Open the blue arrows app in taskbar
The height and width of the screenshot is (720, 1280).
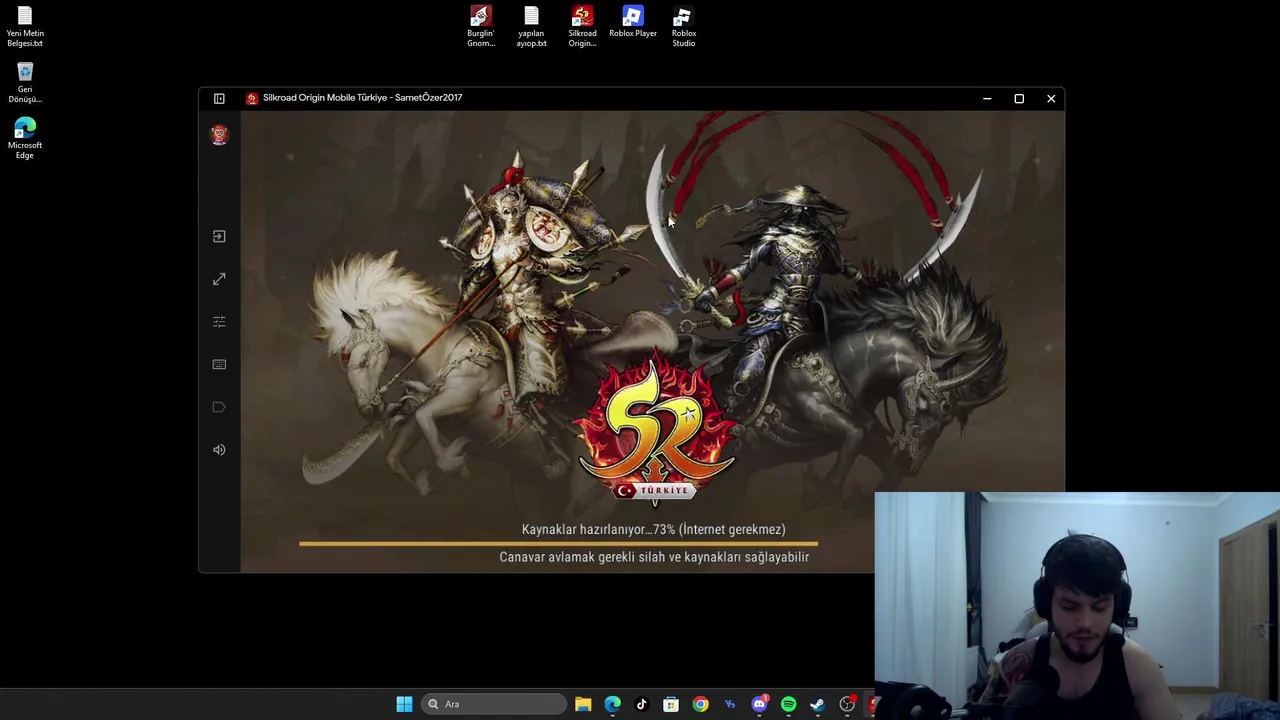coord(730,704)
